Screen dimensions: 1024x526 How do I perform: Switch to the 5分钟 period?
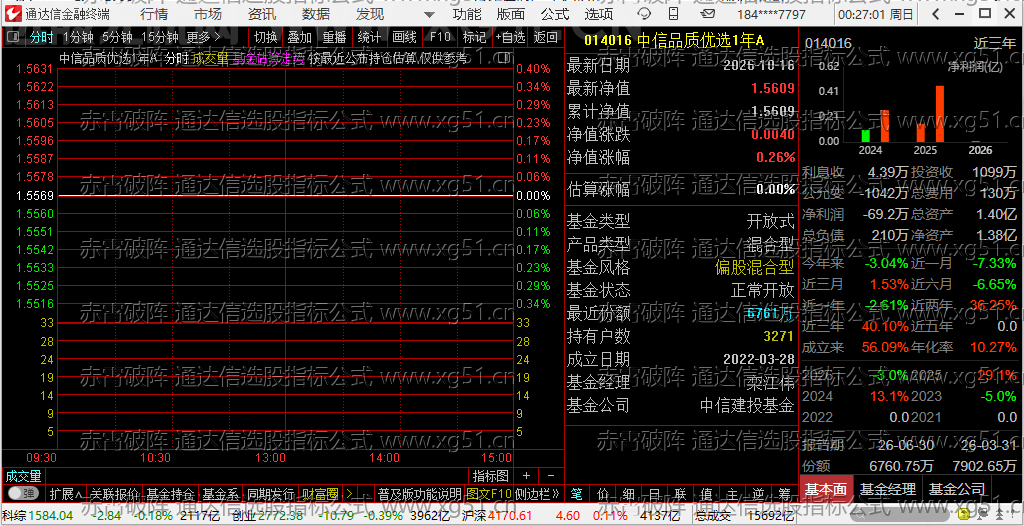(x=118, y=37)
